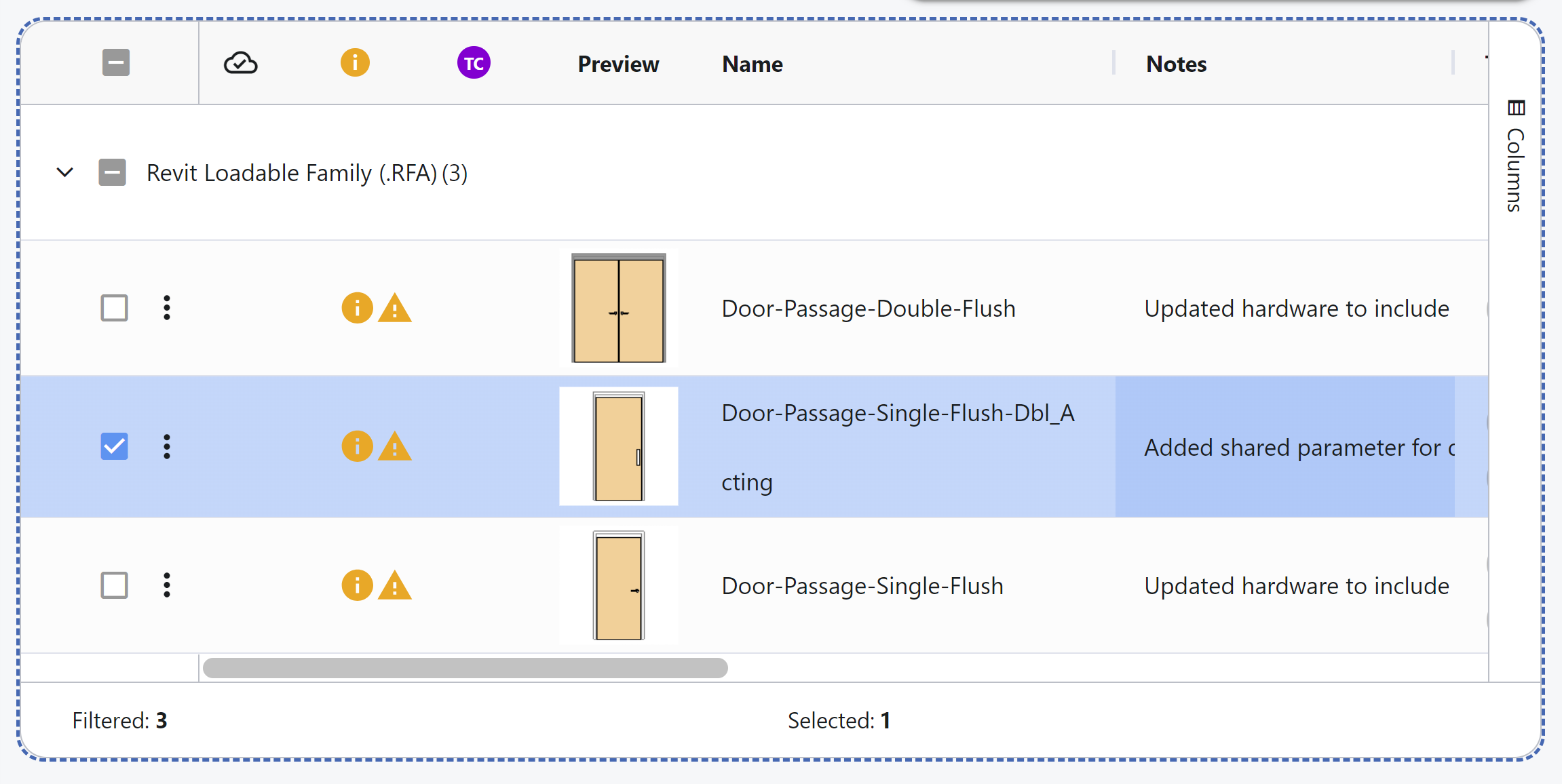Click the horizontal scrollbar thumb
1562x784 pixels.
pyautogui.click(x=465, y=668)
